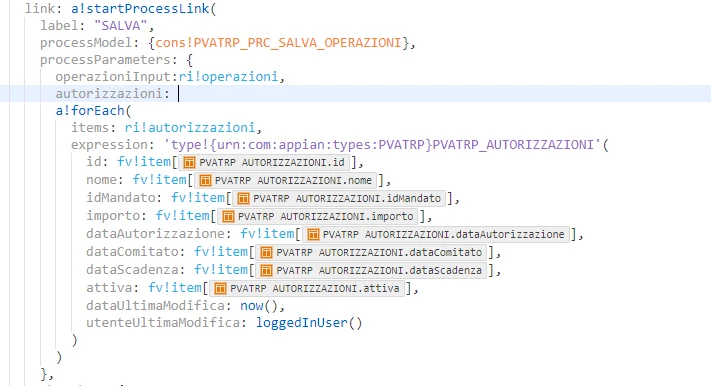Click fv!item on the idMandato line
The width and height of the screenshot is (711, 386).
click(198, 198)
